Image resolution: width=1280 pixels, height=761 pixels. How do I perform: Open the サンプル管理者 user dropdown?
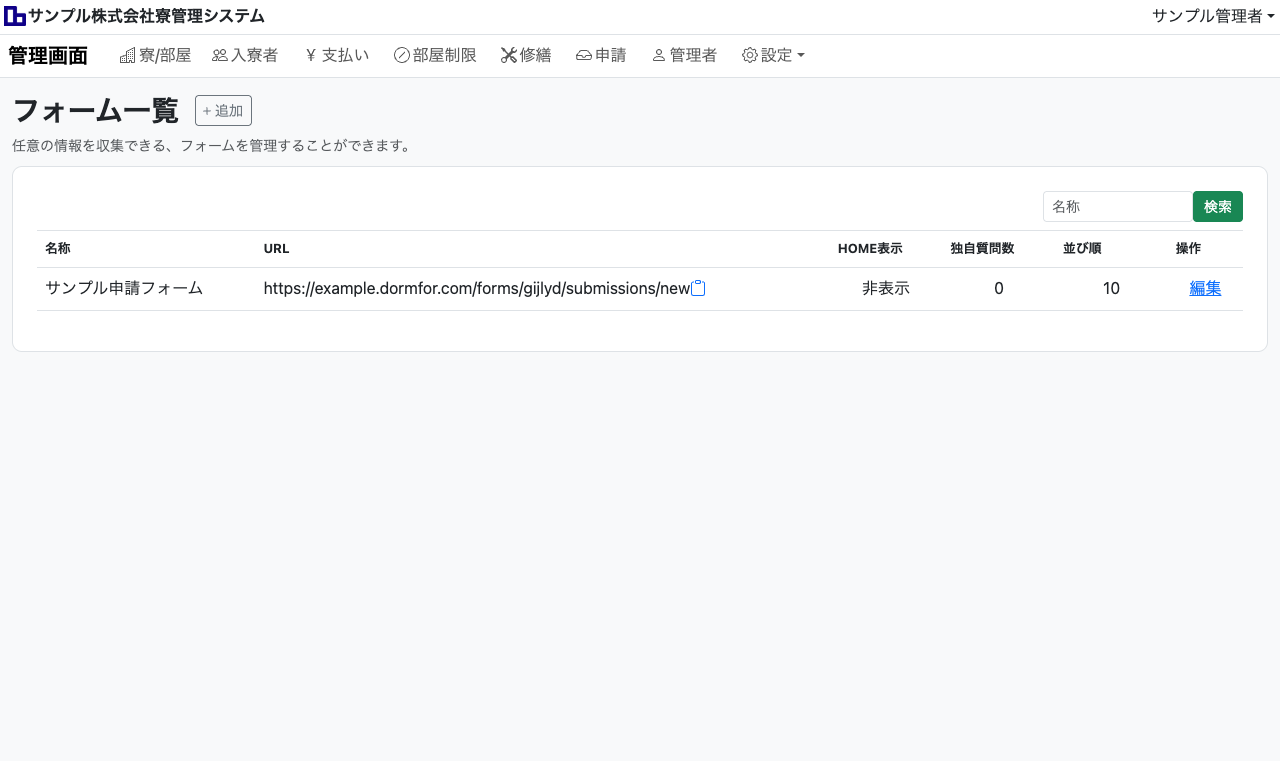click(x=1212, y=16)
